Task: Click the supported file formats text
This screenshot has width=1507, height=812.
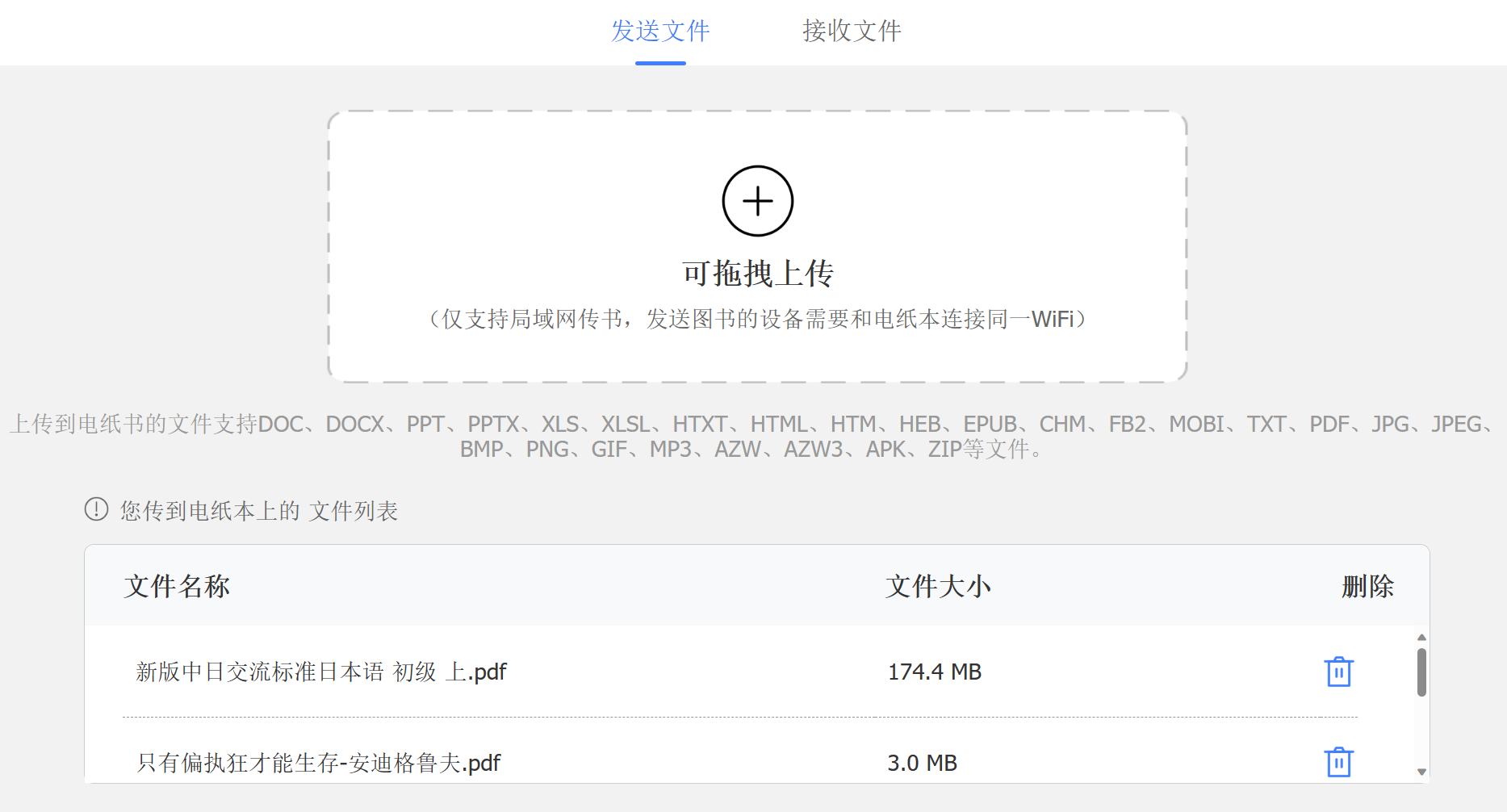Action: click(x=753, y=436)
